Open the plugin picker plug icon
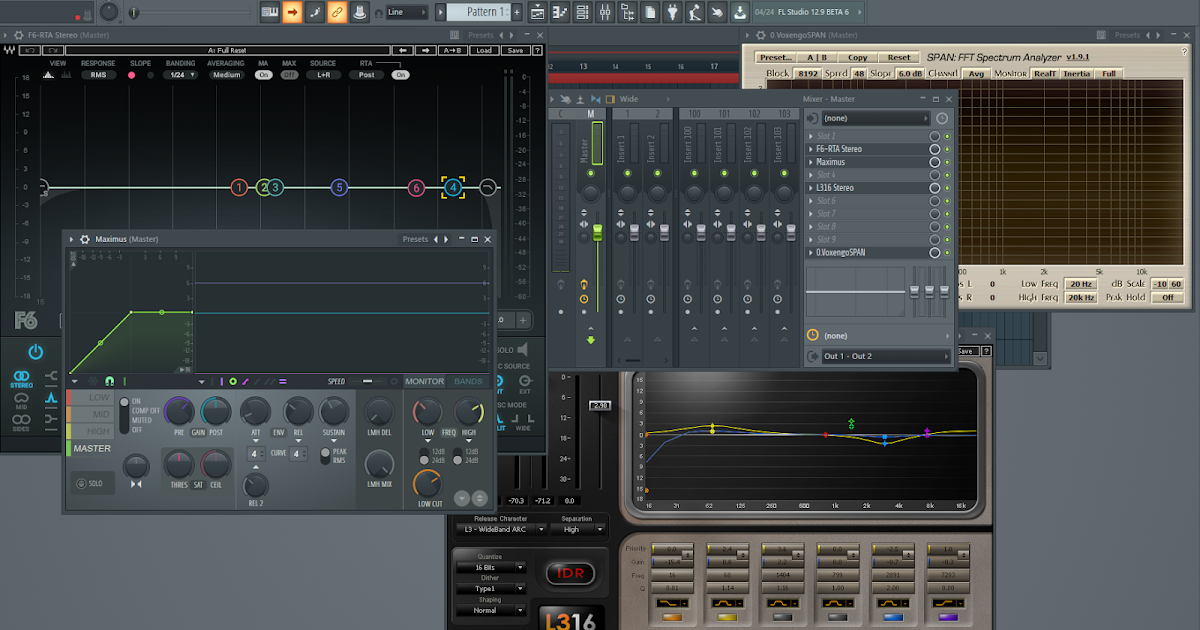The image size is (1200, 630). point(672,12)
